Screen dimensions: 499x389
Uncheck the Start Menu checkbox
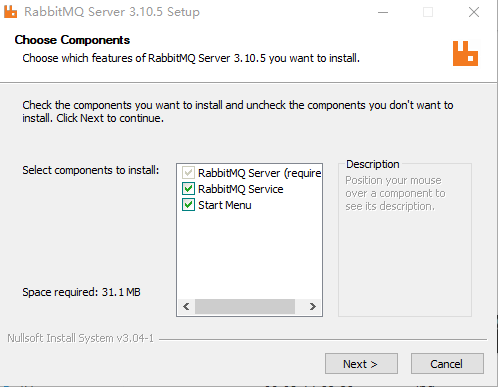[x=188, y=205]
